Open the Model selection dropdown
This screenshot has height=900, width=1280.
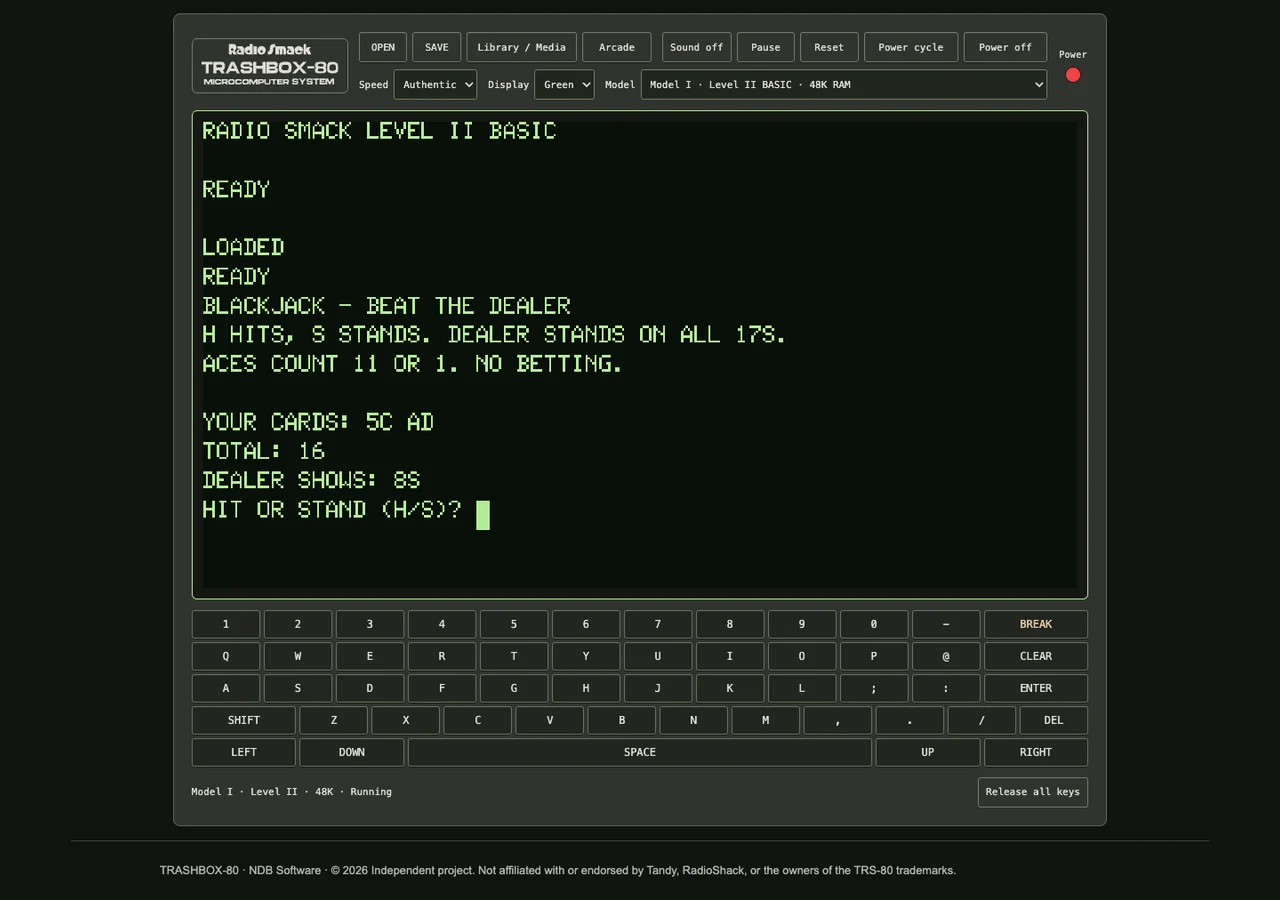844,84
